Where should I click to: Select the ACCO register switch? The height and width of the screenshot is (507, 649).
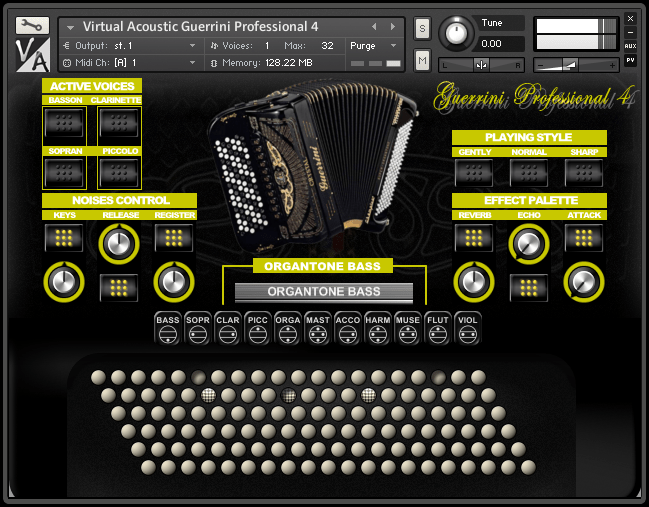point(348,329)
